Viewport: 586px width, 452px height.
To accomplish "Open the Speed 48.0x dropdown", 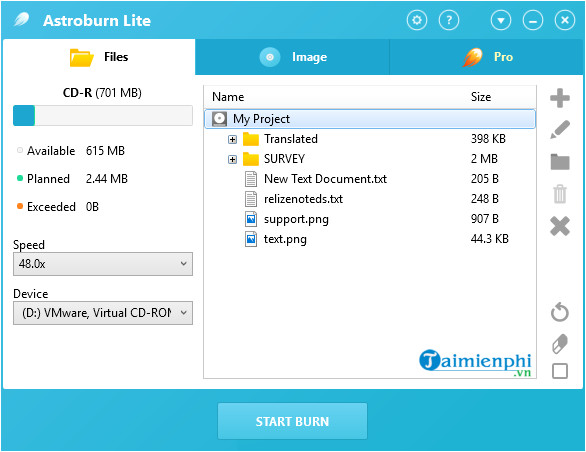I will [103, 264].
